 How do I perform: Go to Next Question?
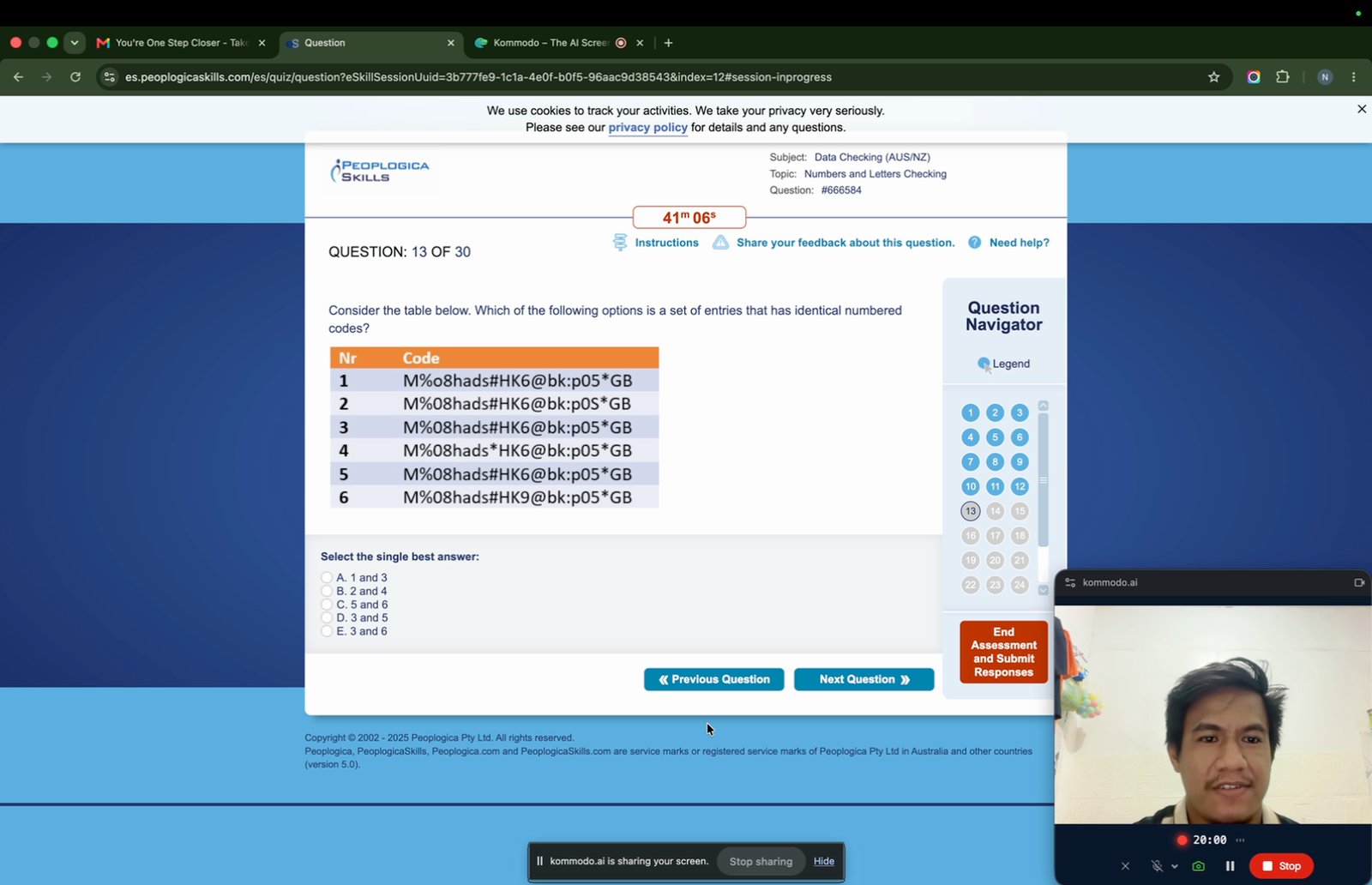click(864, 679)
